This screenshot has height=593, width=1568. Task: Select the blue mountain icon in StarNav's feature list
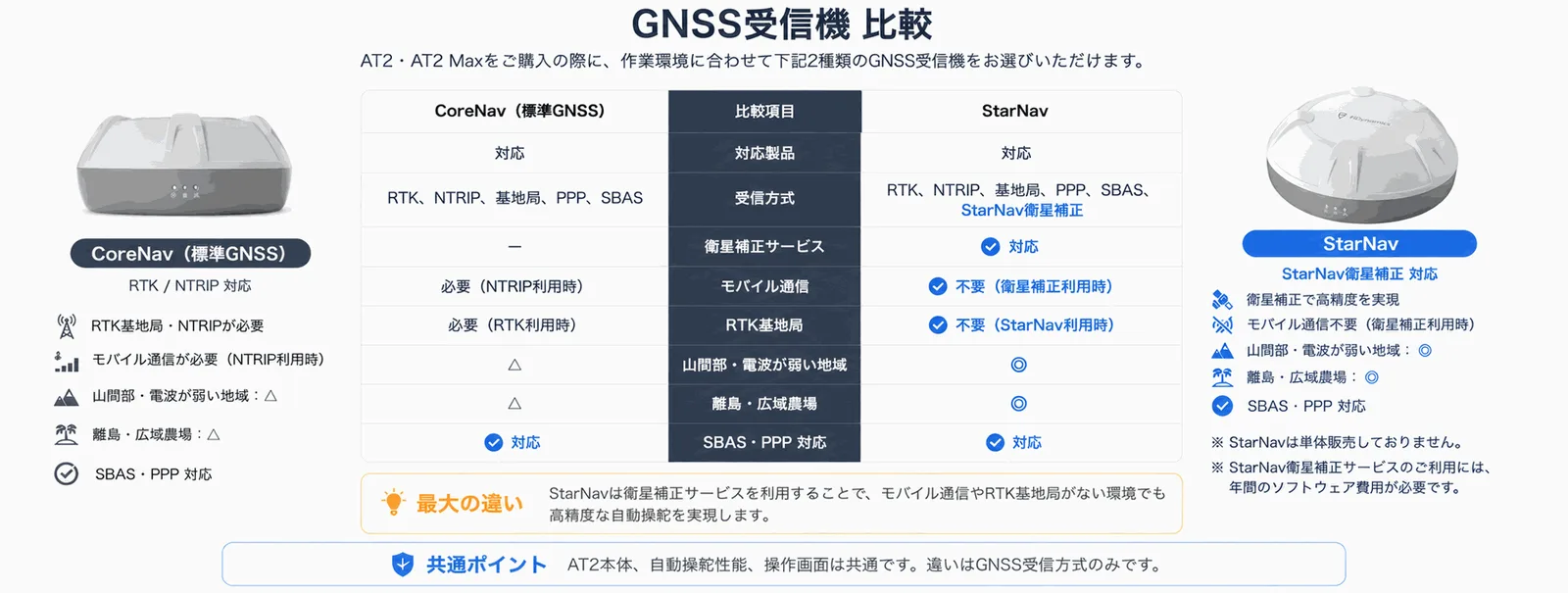[1222, 351]
